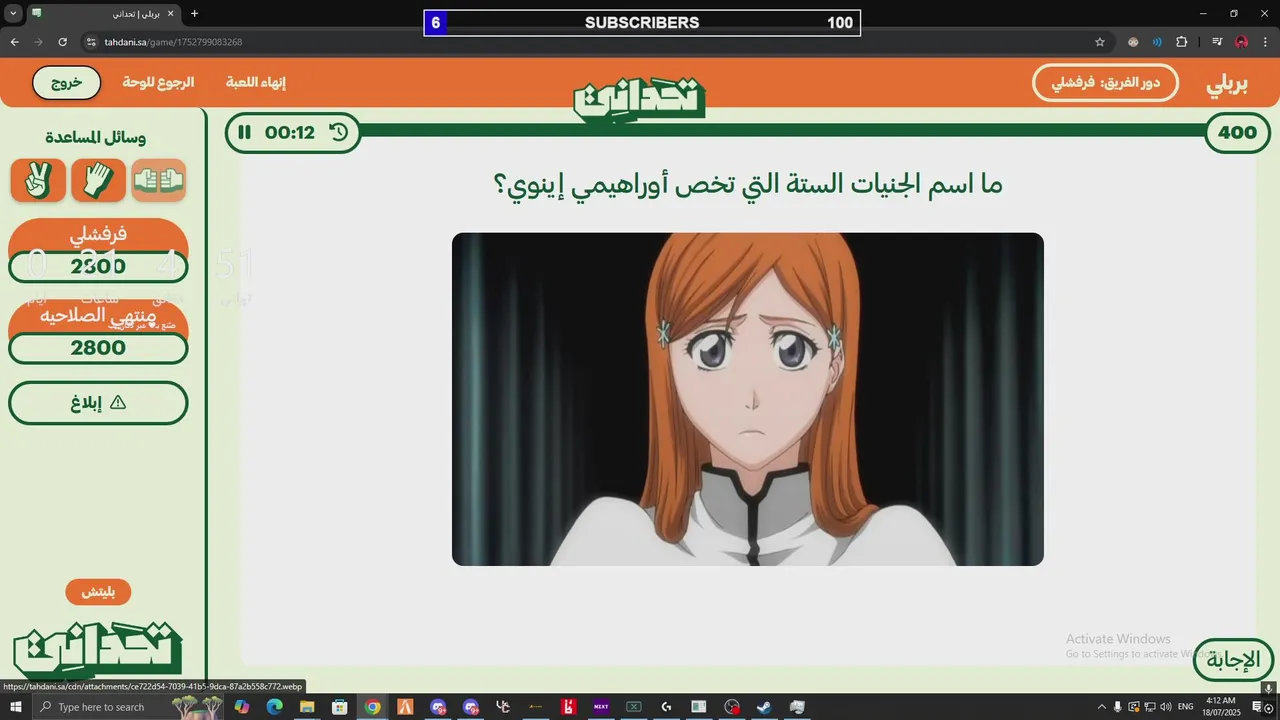Use the two-fingers victory lifeline

pos(38,180)
